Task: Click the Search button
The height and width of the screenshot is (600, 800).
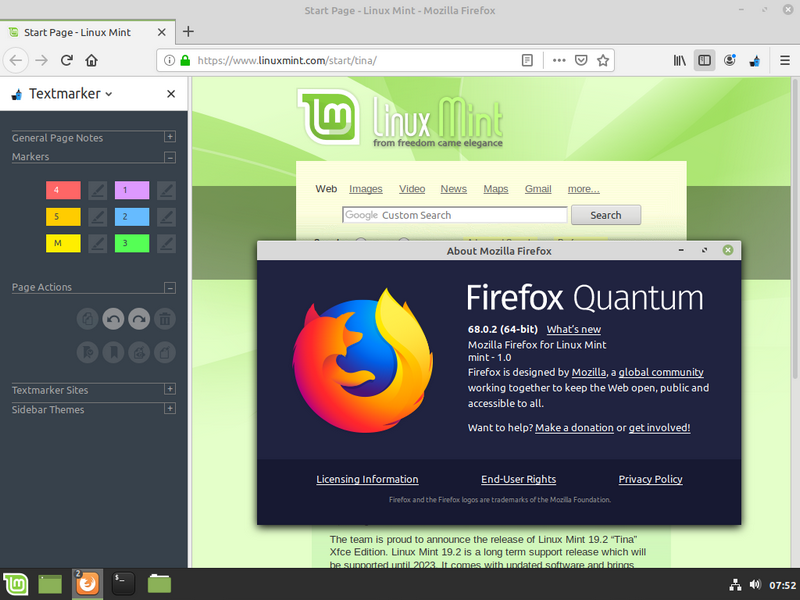Action: tap(606, 215)
